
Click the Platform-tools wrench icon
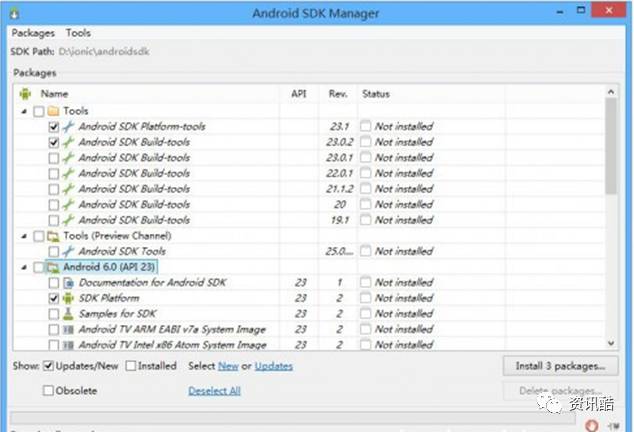point(68,127)
